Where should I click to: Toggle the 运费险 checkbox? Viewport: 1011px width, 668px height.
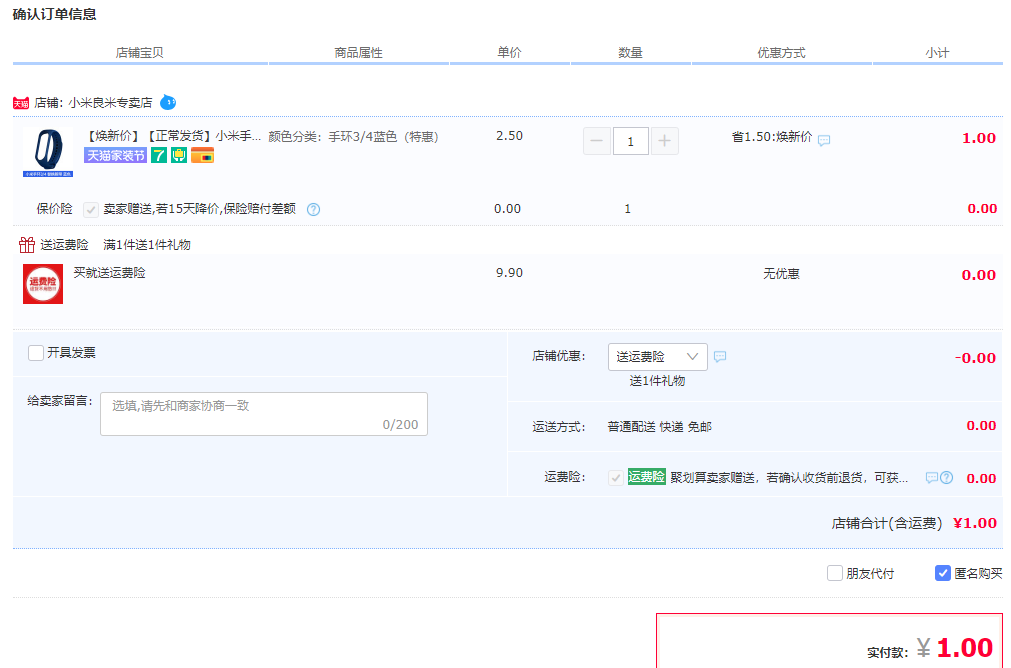click(x=616, y=478)
